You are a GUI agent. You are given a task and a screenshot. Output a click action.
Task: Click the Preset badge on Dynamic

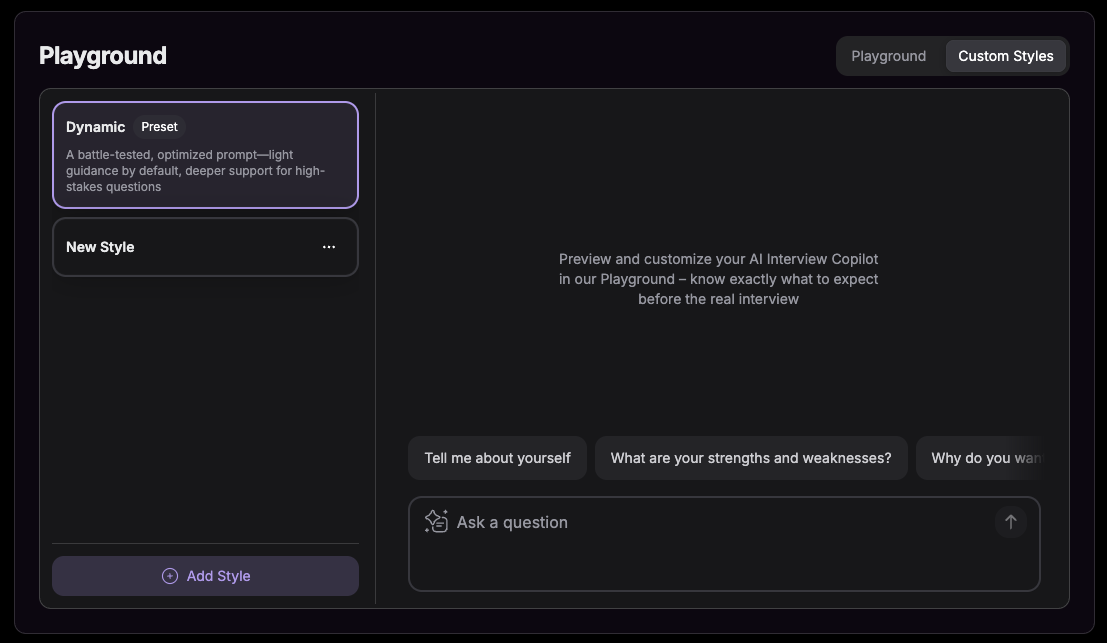(159, 127)
